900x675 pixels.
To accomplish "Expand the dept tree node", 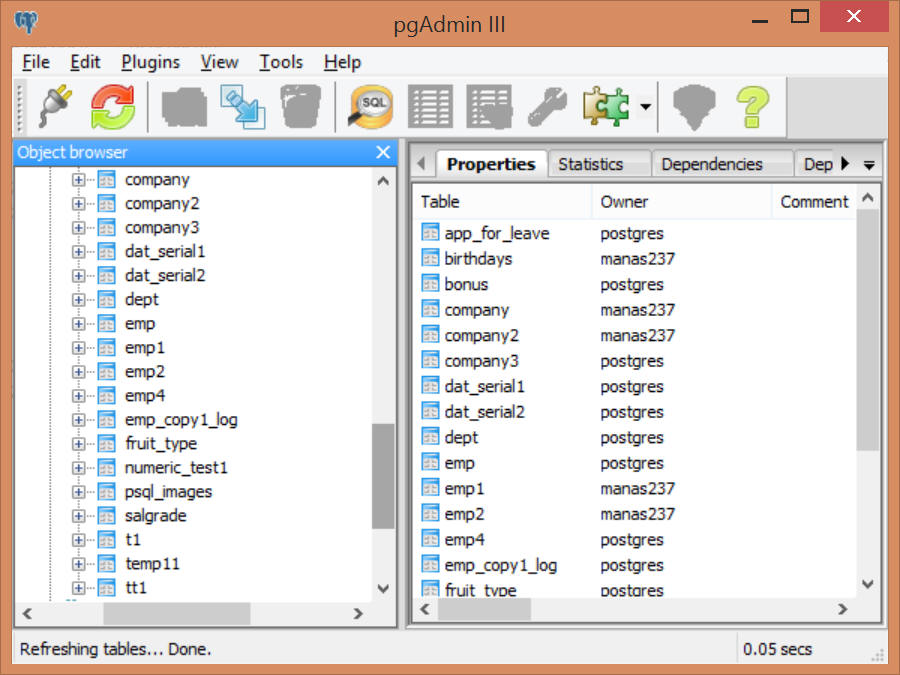I will click(78, 300).
